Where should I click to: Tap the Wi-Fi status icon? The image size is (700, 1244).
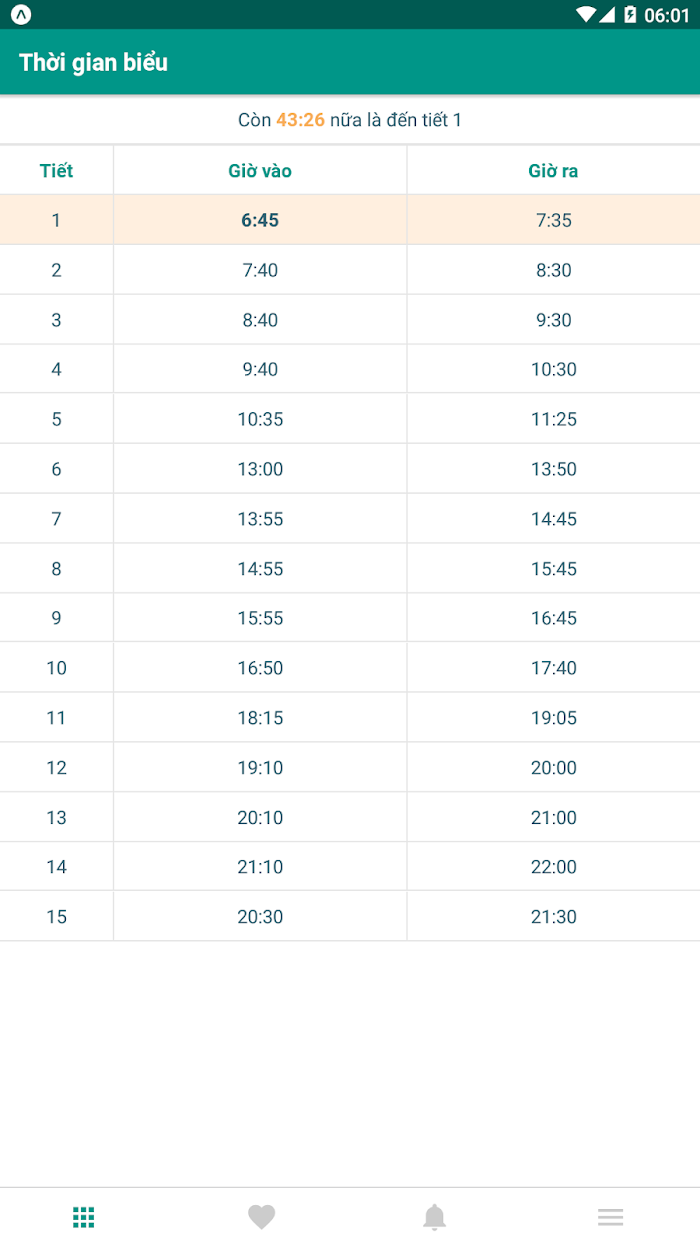(586, 14)
